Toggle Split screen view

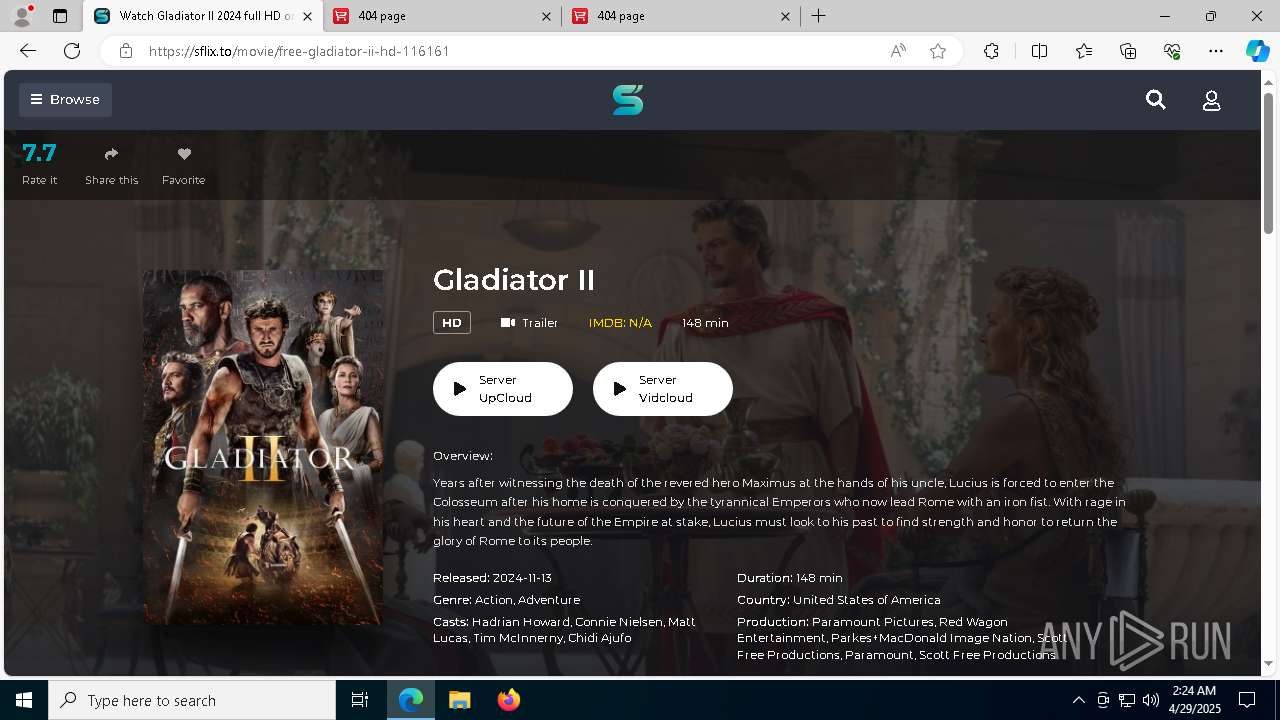tap(1039, 51)
